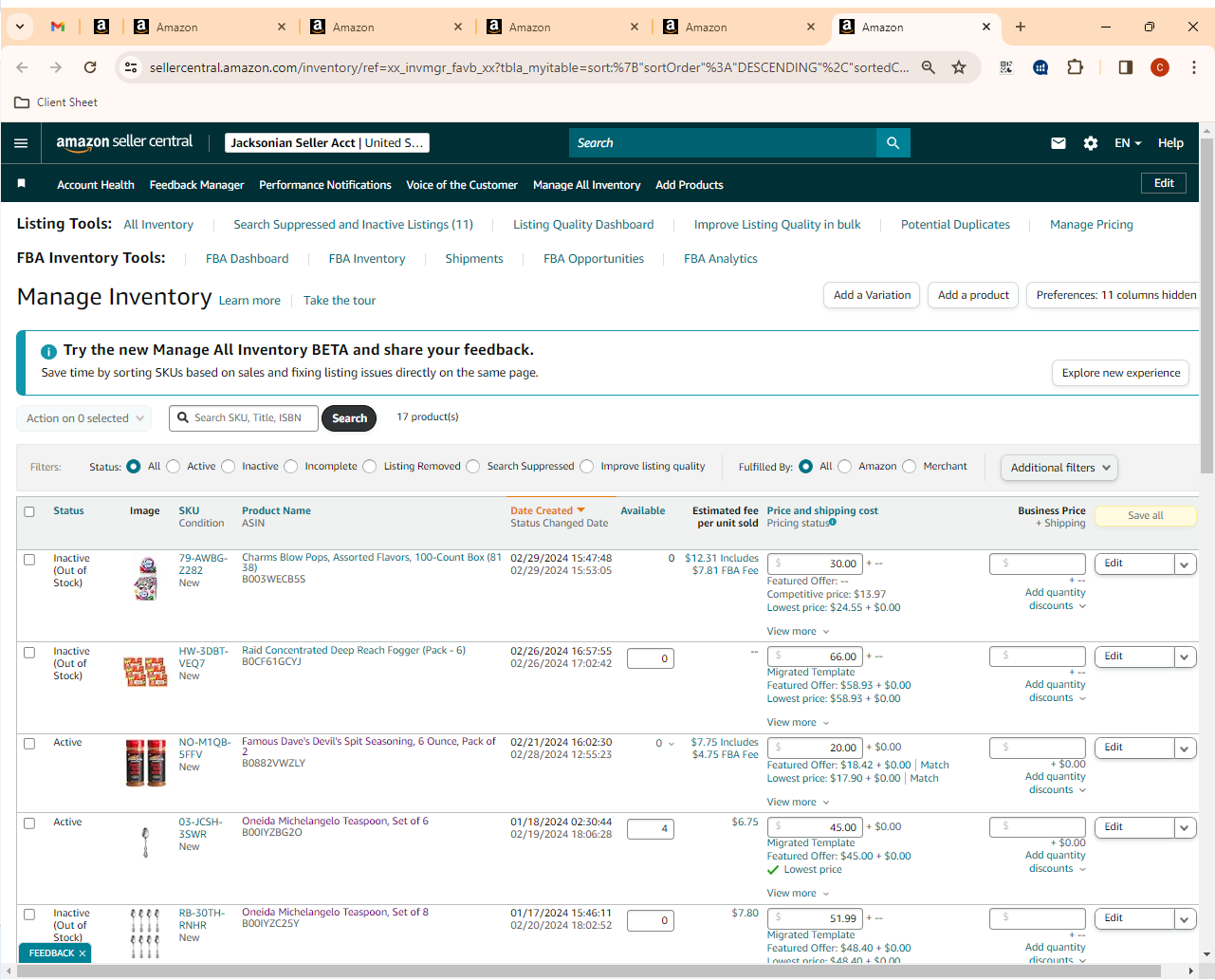Select Fulfilled By Amazon radio button

click(x=845, y=467)
